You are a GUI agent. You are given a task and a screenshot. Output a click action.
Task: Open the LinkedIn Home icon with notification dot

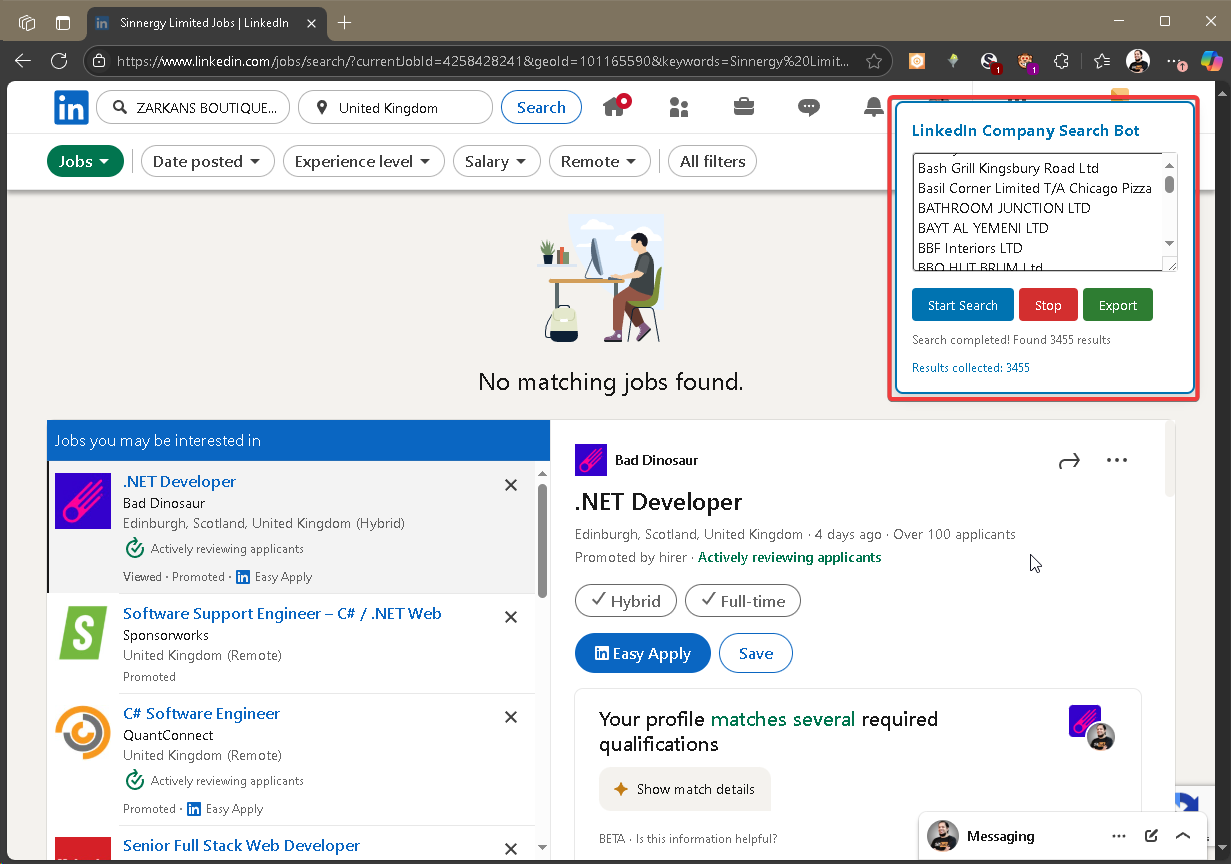pyautogui.click(x=616, y=106)
